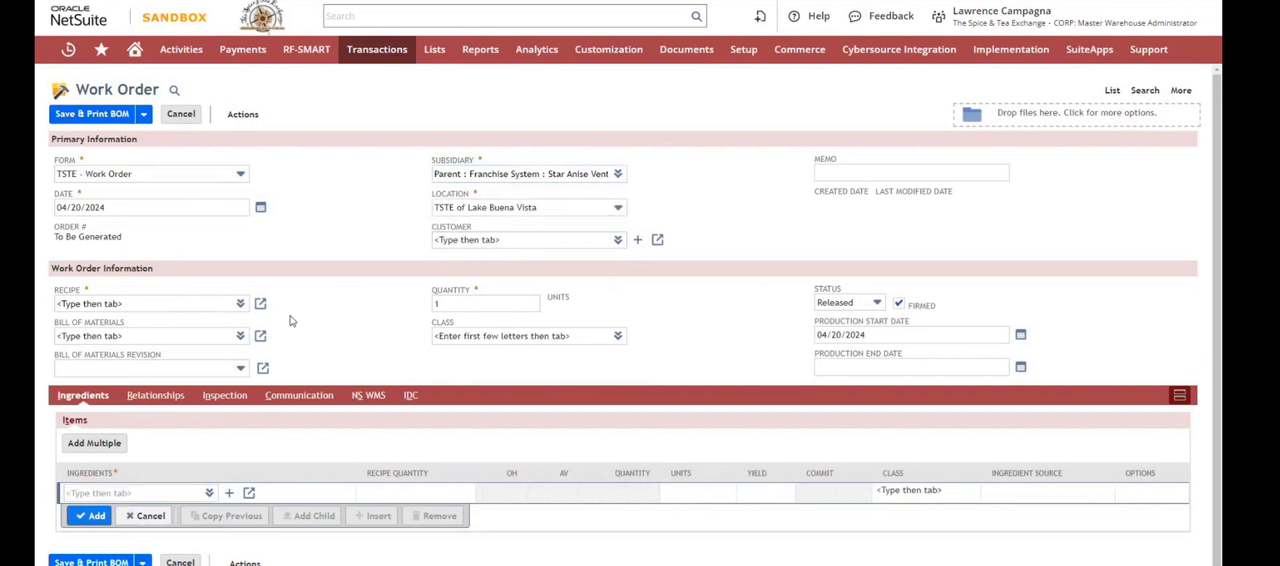Open the Date calendar picker icon

(x=260, y=207)
